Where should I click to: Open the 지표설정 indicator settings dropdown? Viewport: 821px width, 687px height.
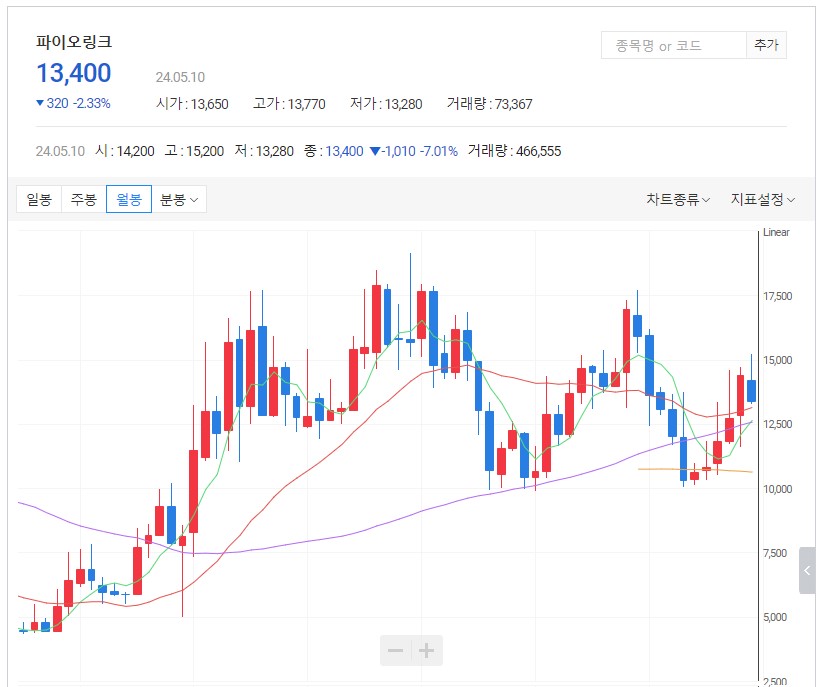click(x=762, y=199)
